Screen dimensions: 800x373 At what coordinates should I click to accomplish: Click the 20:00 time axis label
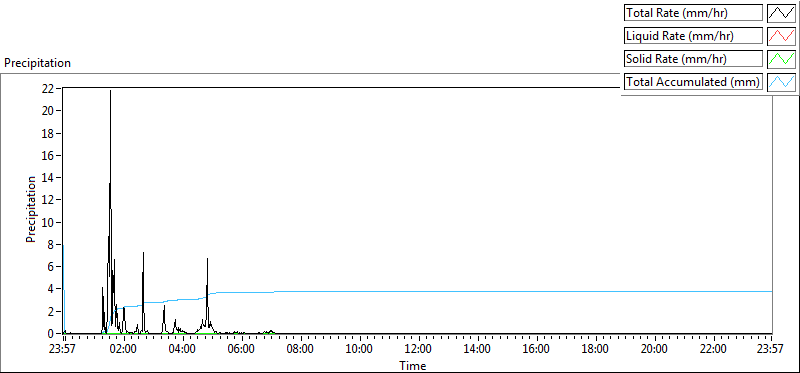pos(654,350)
